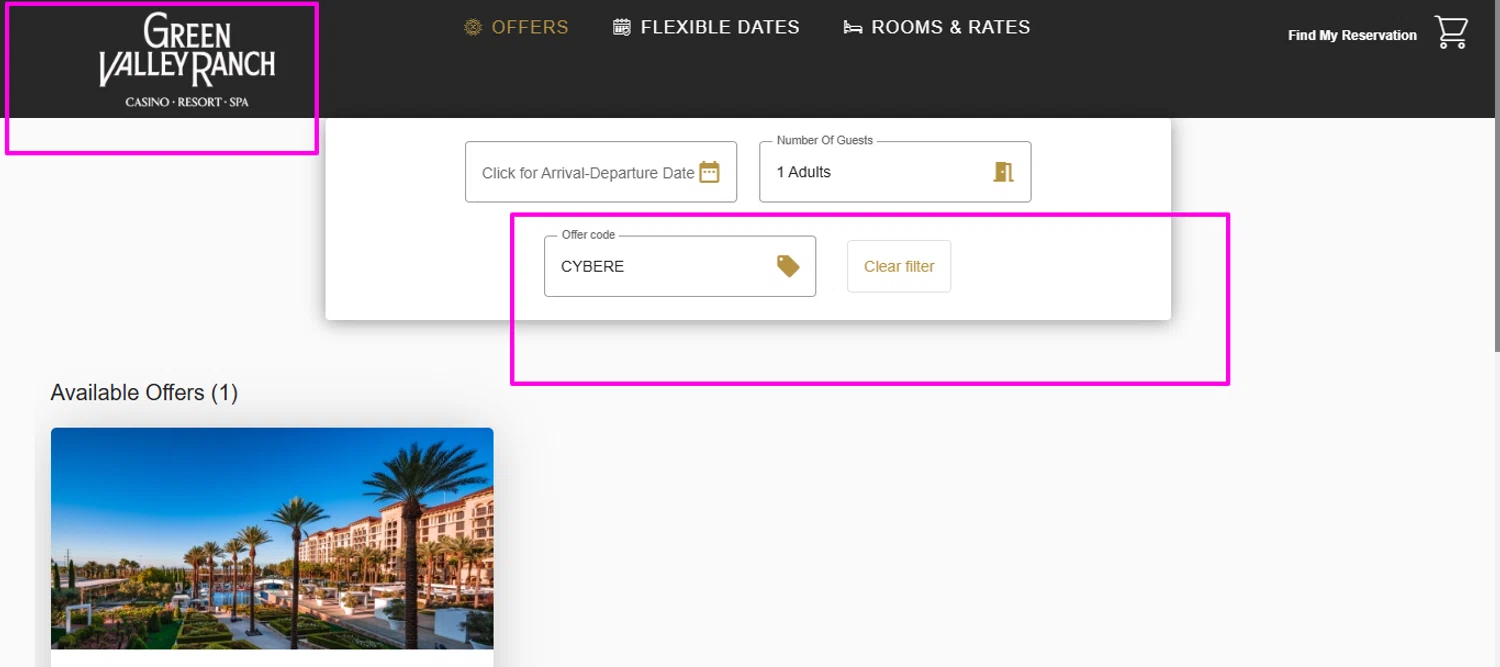Click the calendar icon in the date field
The image size is (1500, 667).
pos(709,172)
